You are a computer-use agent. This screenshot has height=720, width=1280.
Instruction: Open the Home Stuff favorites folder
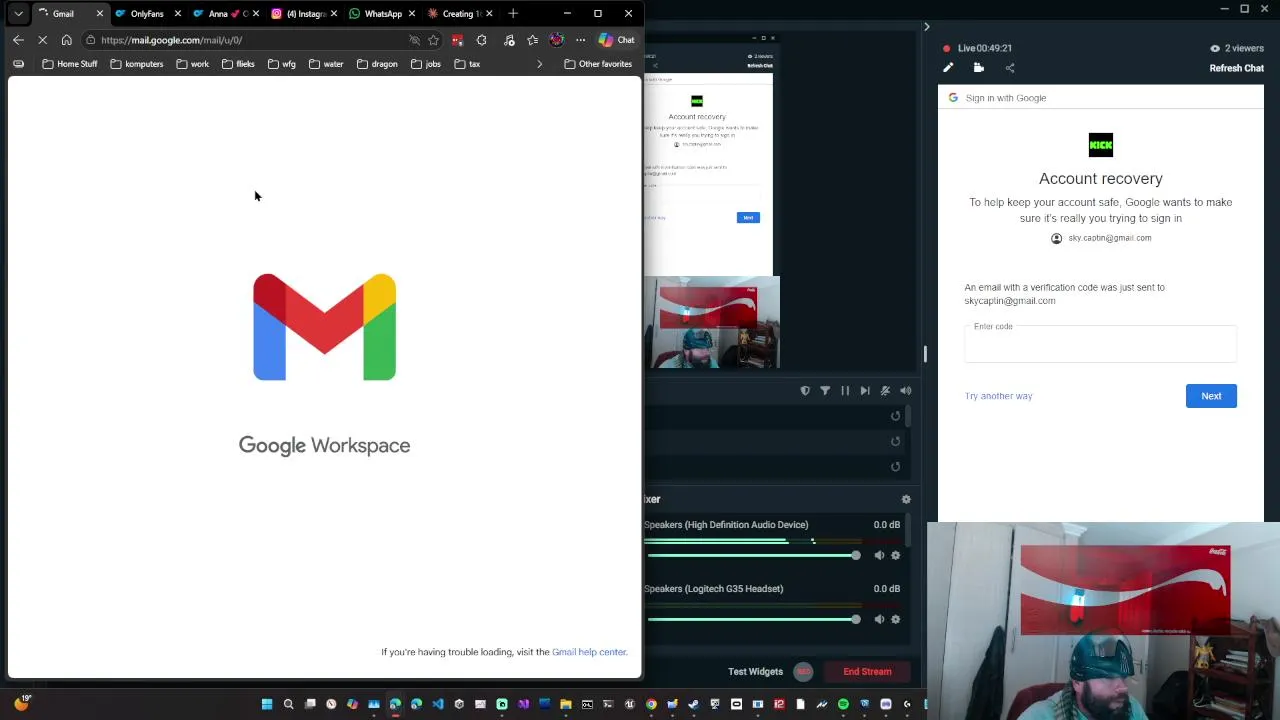pos(70,64)
